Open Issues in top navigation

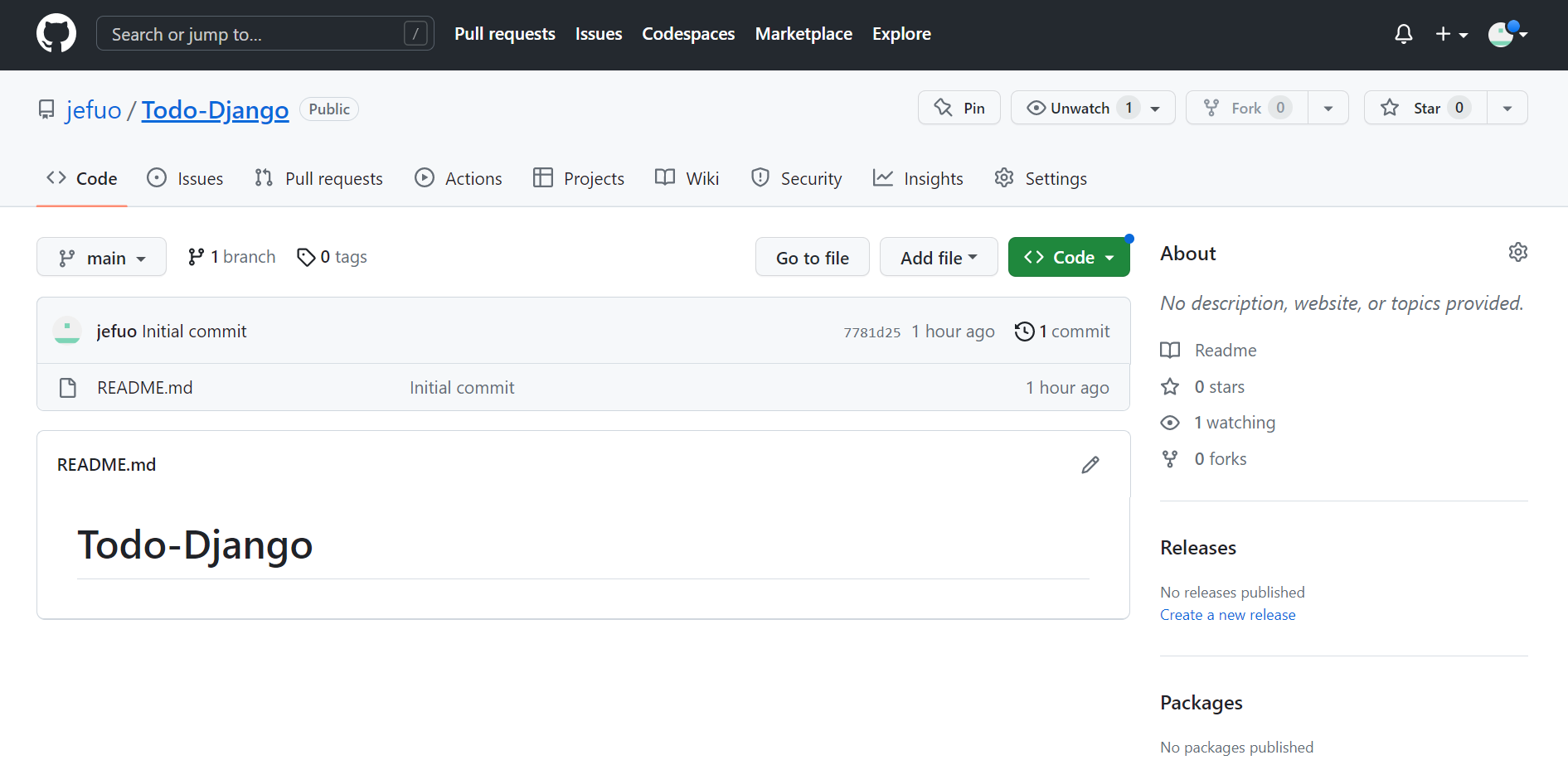pos(599,34)
